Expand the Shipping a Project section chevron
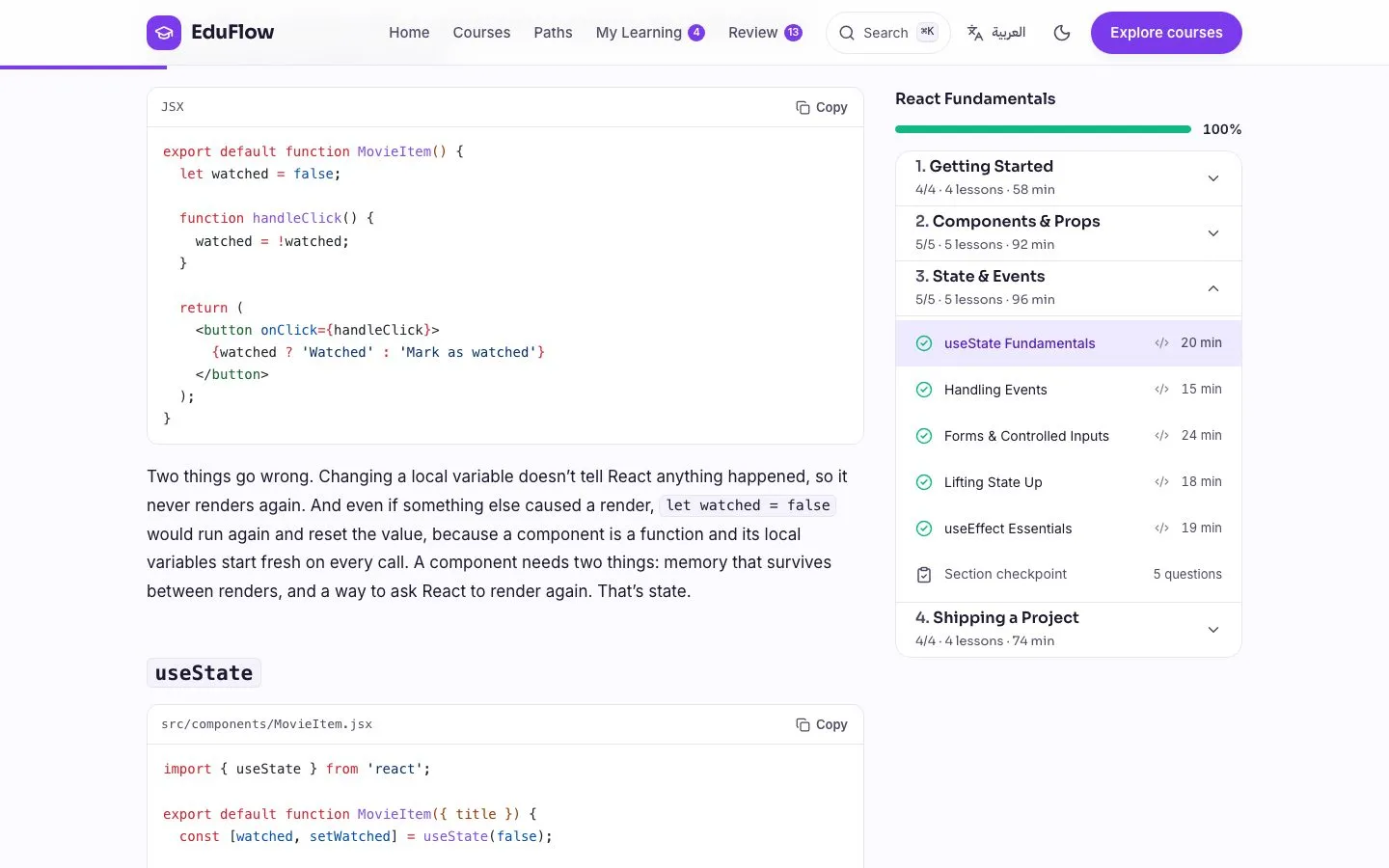The image size is (1389, 868). (x=1213, y=630)
